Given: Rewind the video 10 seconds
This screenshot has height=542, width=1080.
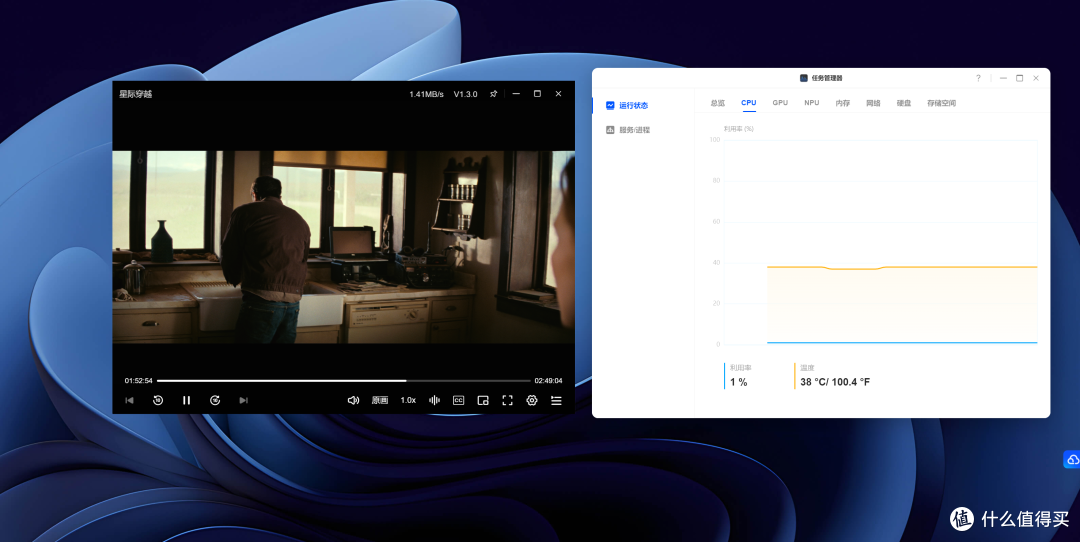Looking at the screenshot, I should tap(158, 400).
